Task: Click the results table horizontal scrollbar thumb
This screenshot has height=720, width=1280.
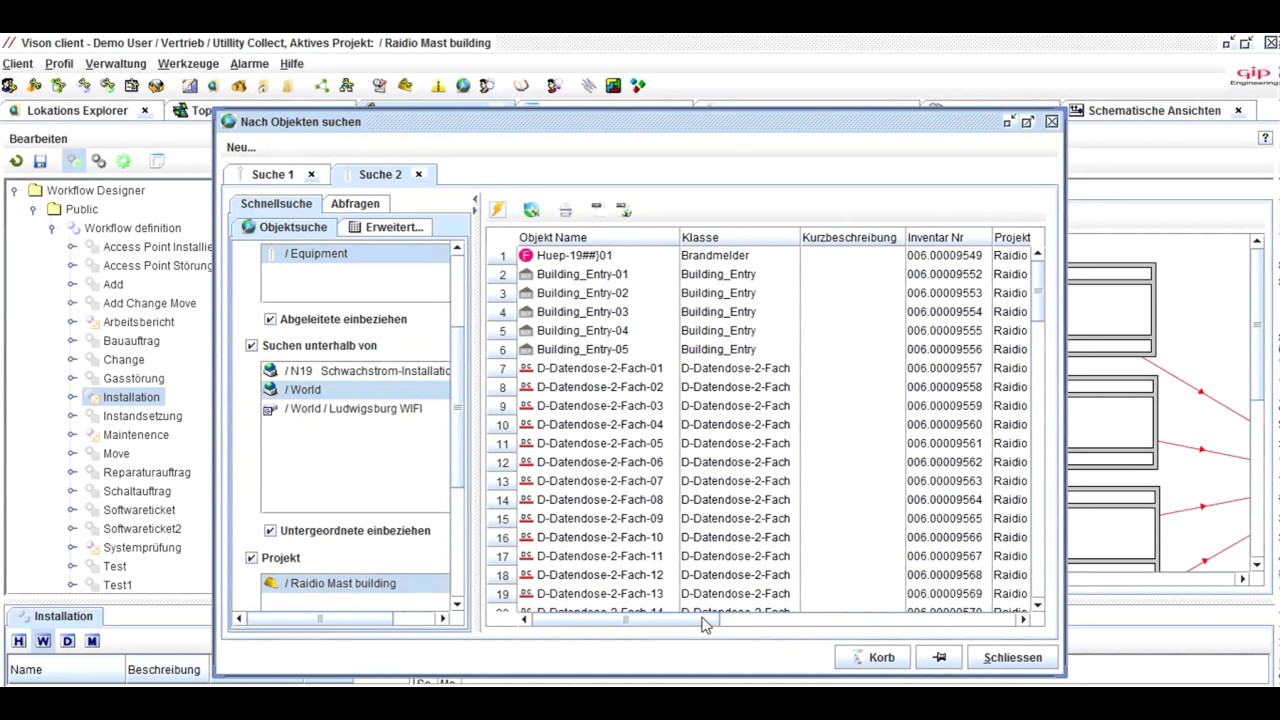Action: (x=626, y=620)
